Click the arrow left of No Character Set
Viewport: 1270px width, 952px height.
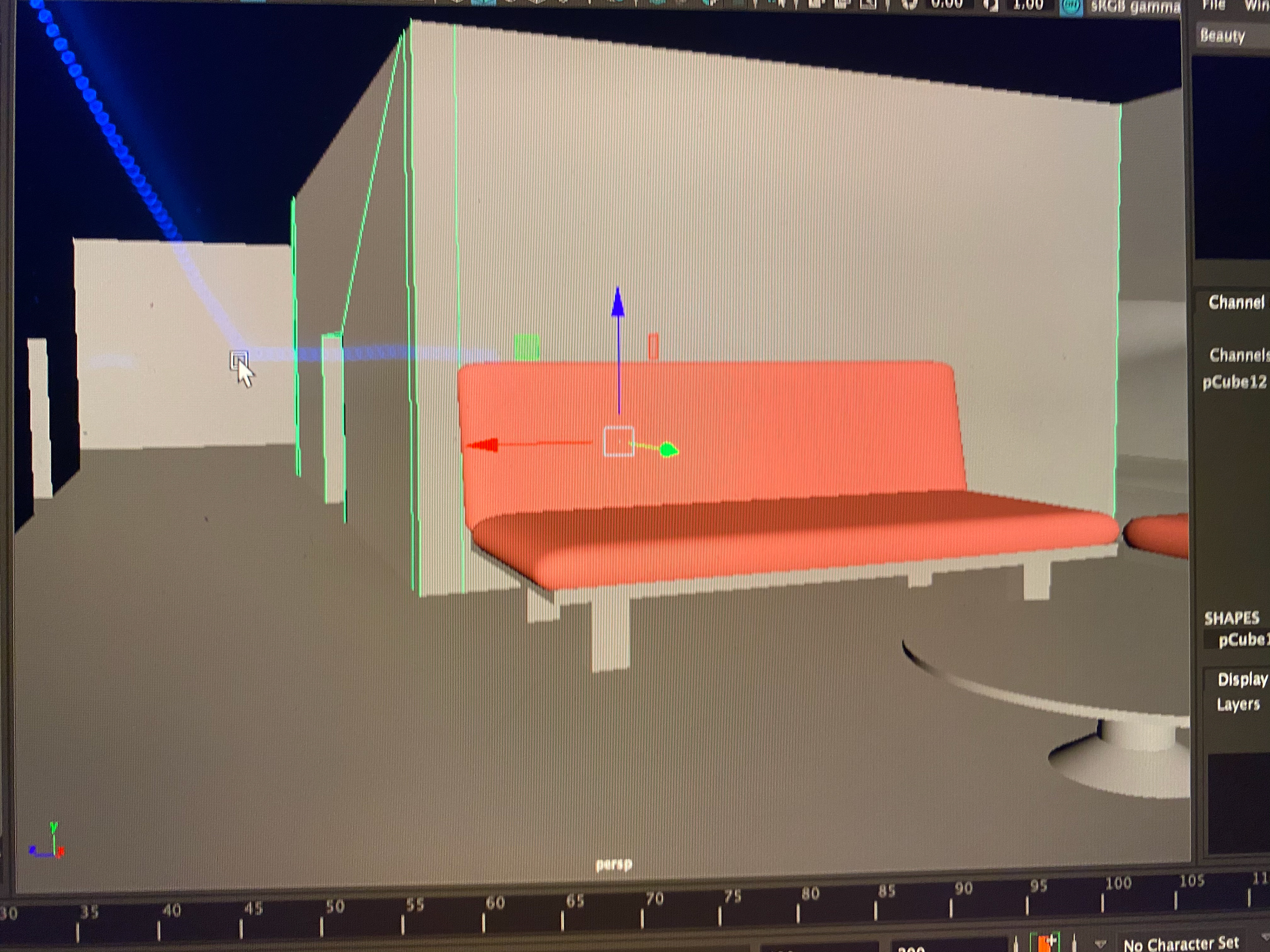[x=1100, y=943]
